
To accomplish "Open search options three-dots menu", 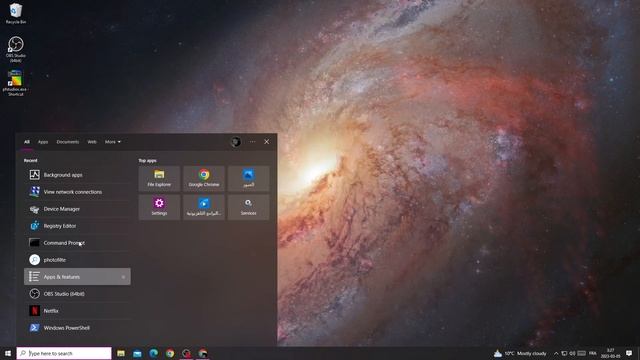I will [x=253, y=142].
